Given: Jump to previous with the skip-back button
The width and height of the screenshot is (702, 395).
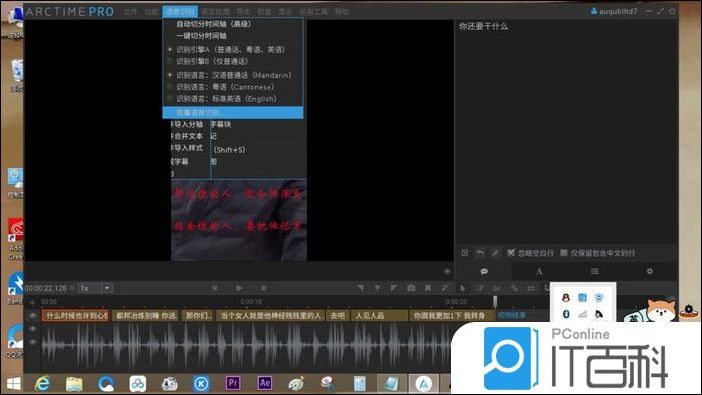Looking at the screenshot, I should pyautogui.click(x=215, y=288).
